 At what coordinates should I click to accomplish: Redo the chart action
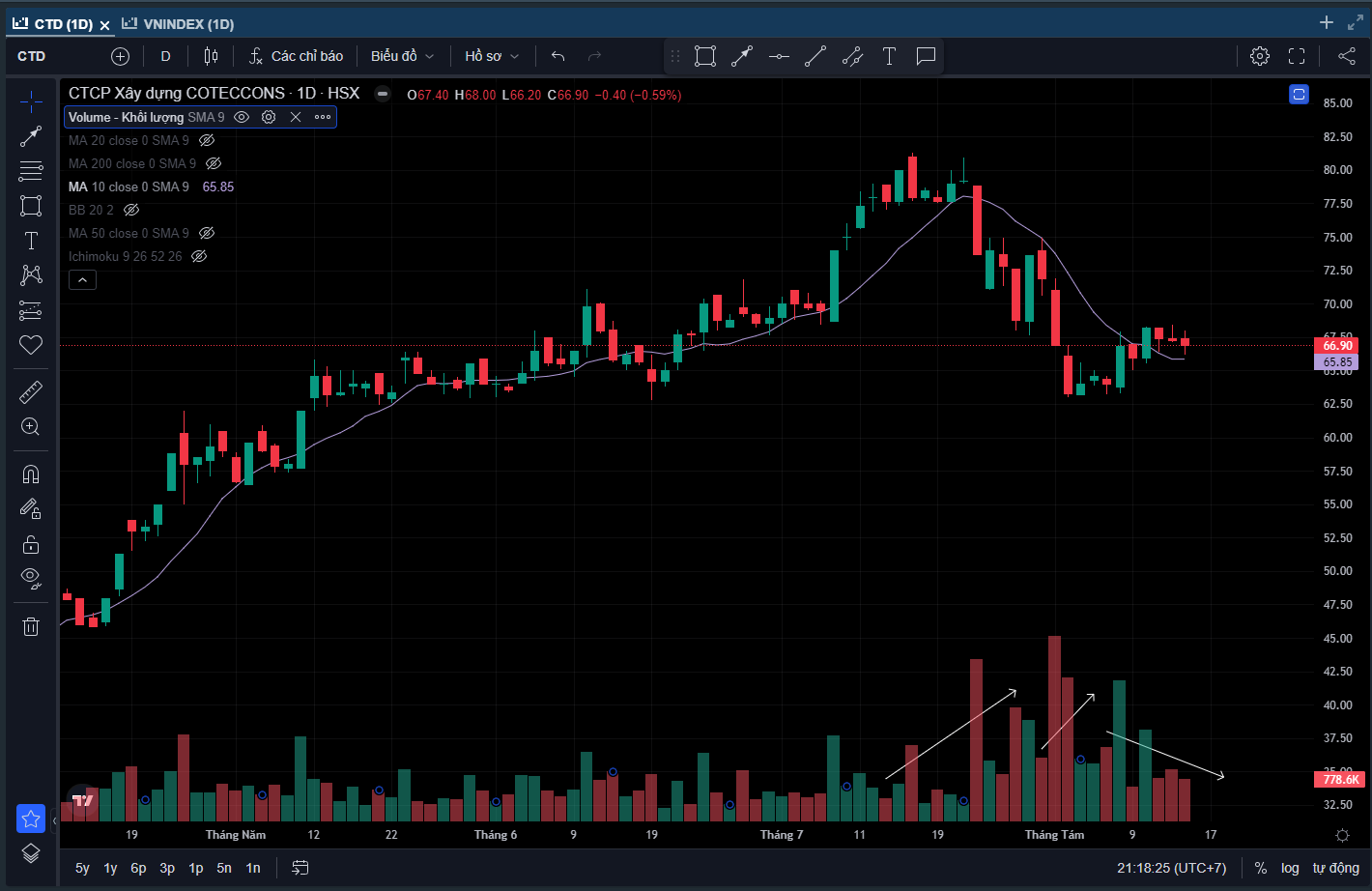594,56
